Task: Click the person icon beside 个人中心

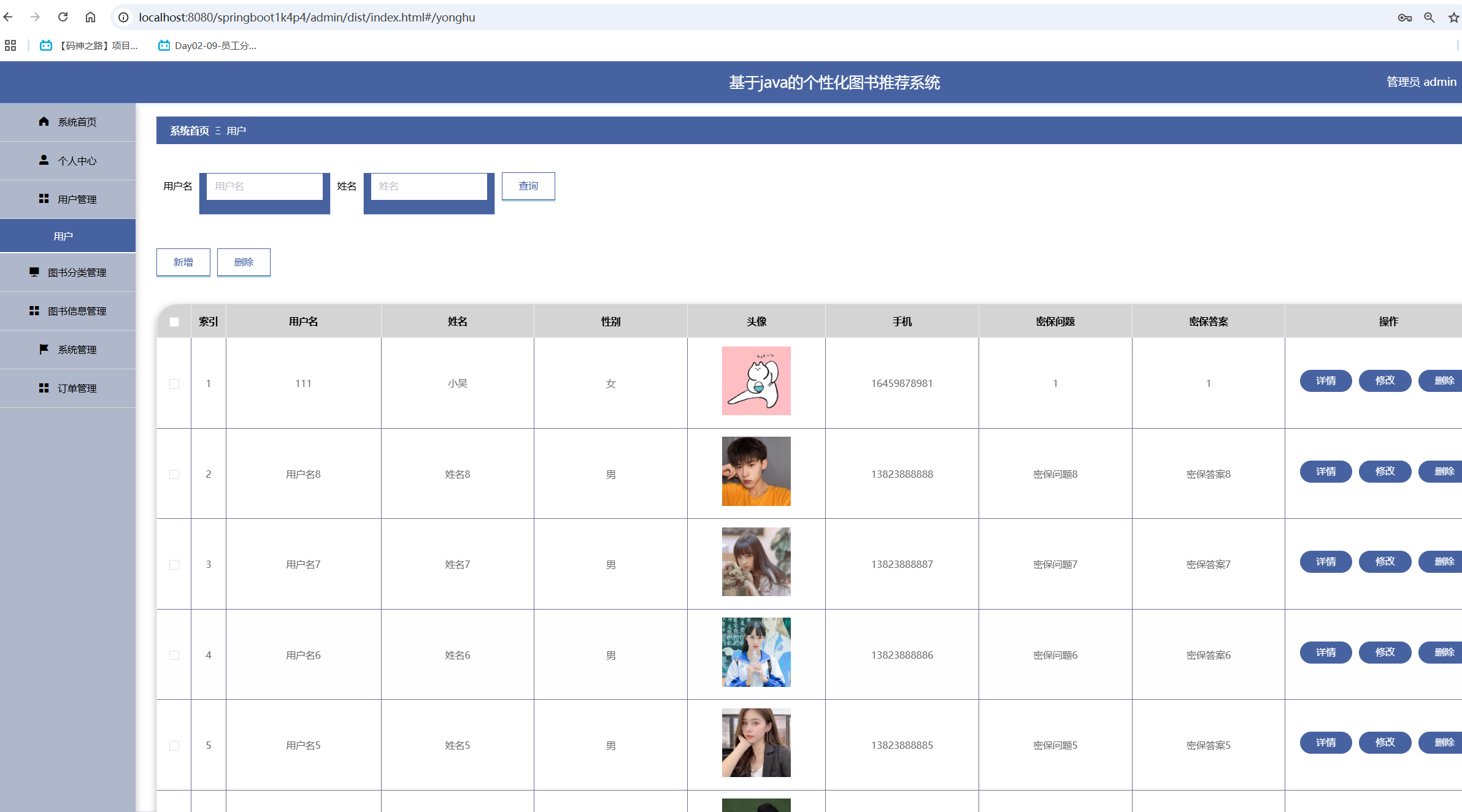Action: pos(44,160)
